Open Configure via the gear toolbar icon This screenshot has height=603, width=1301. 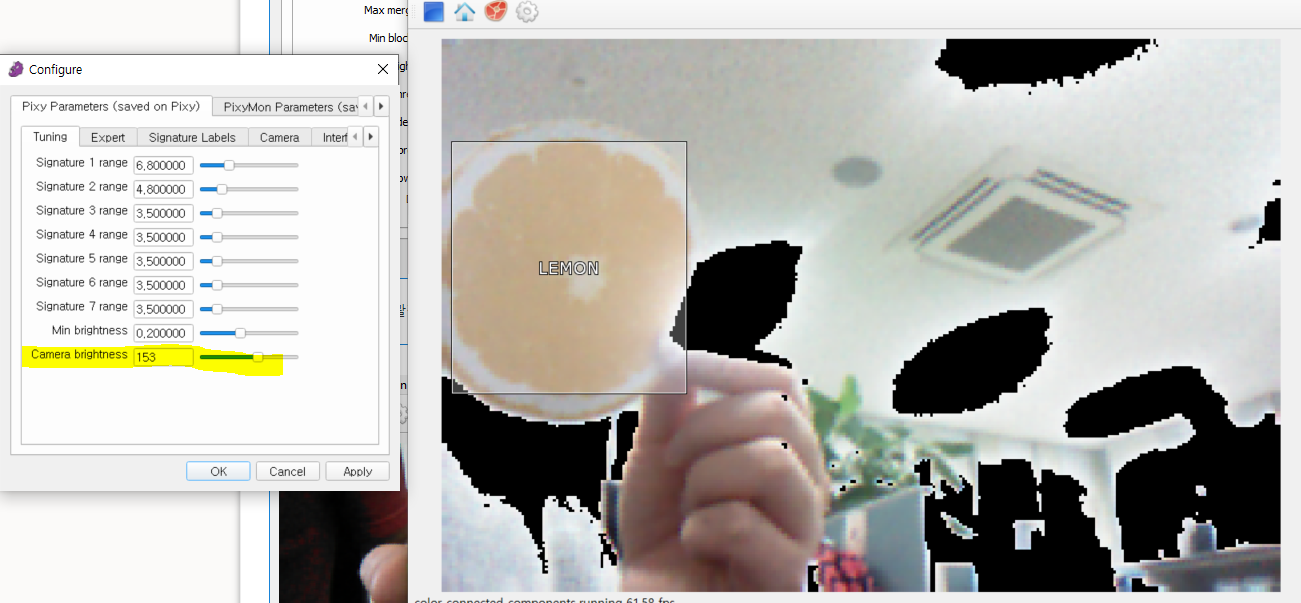tap(527, 12)
